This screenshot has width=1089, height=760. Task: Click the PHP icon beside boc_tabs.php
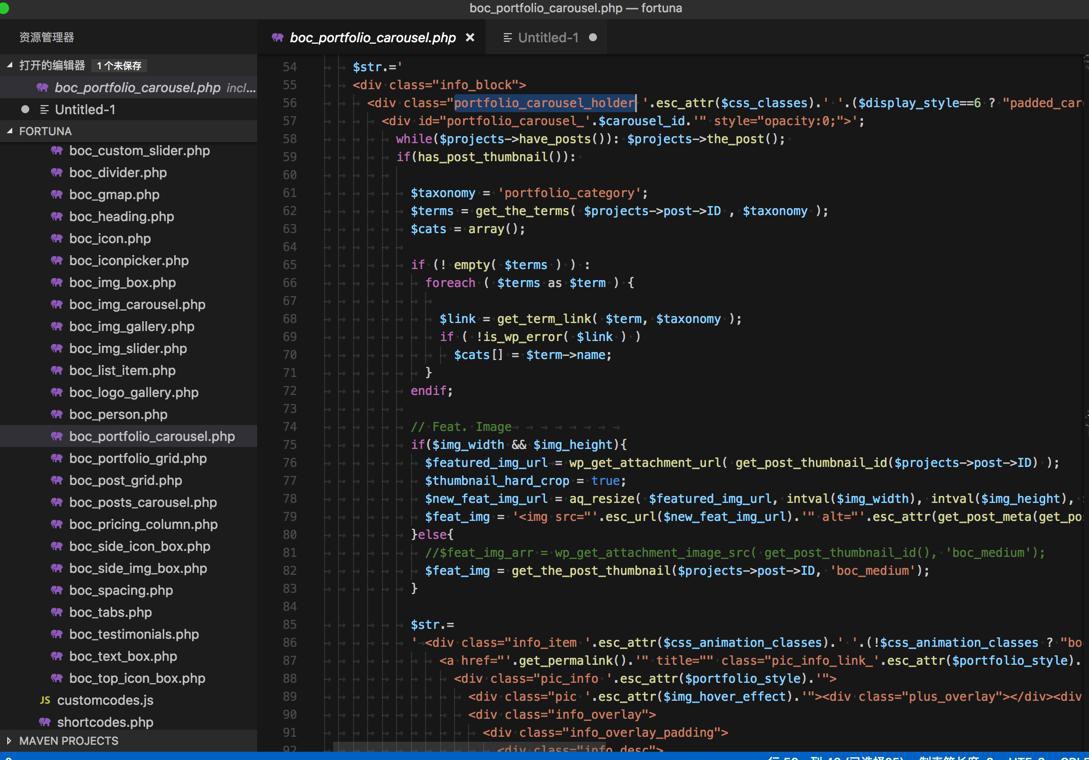click(57, 612)
